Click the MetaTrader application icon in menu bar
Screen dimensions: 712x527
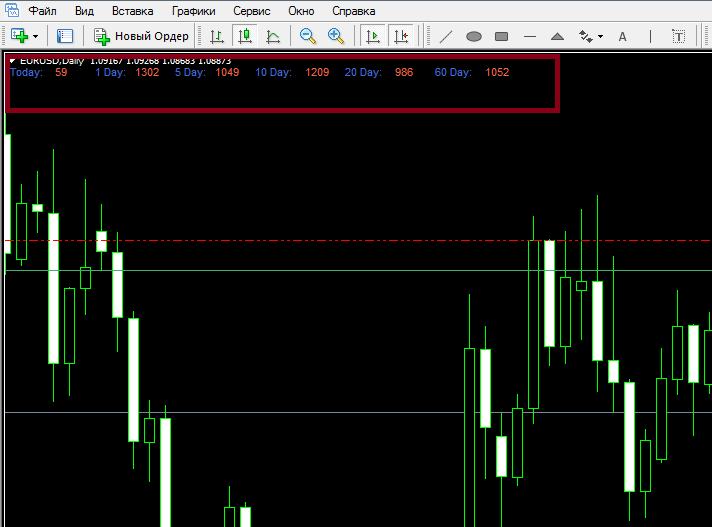pyautogui.click(x=12, y=10)
